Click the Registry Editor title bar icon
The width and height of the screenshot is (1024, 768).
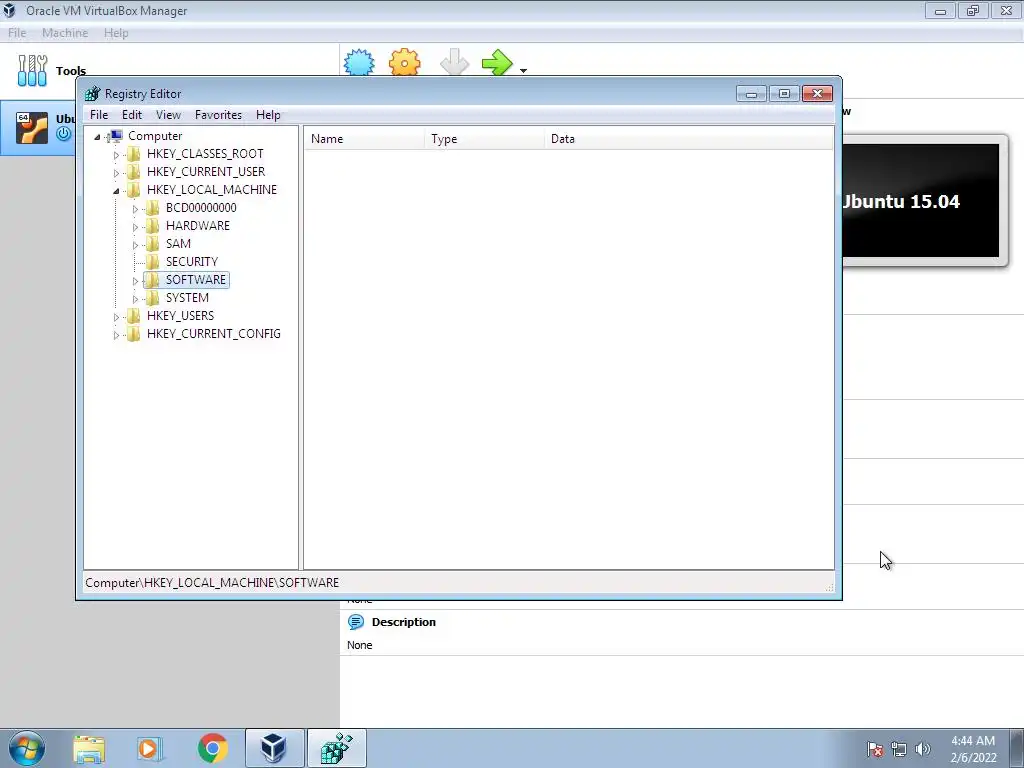click(93, 93)
